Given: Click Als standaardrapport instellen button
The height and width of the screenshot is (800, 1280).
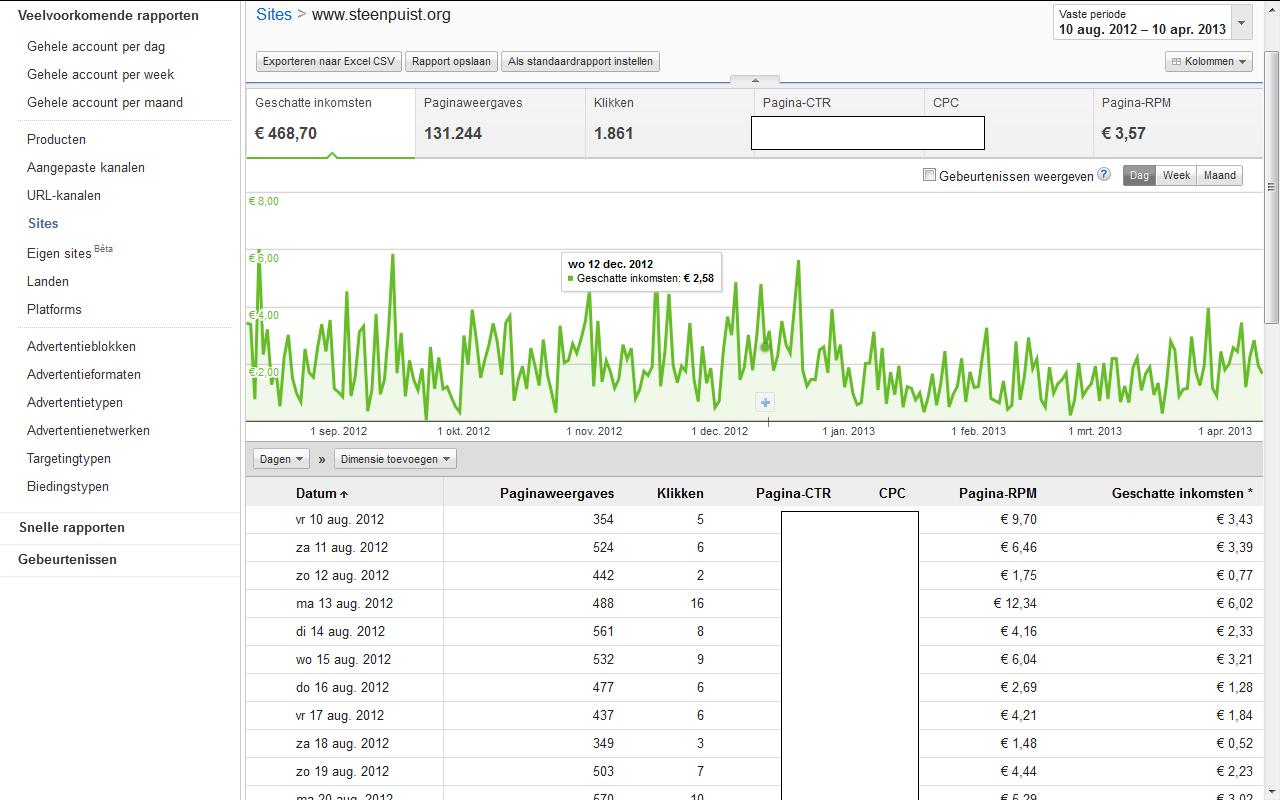Looking at the screenshot, I should (x=580, y=61).
